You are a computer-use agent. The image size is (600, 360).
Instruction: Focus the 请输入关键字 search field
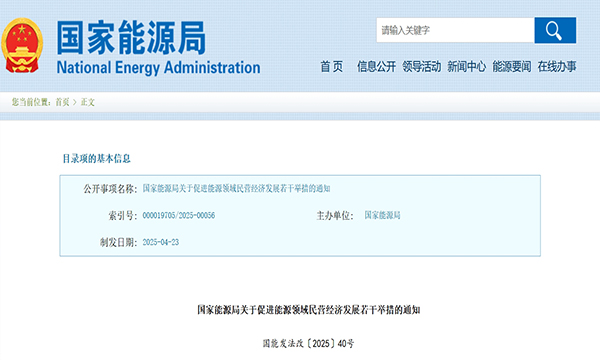click(x=455, y=30)
